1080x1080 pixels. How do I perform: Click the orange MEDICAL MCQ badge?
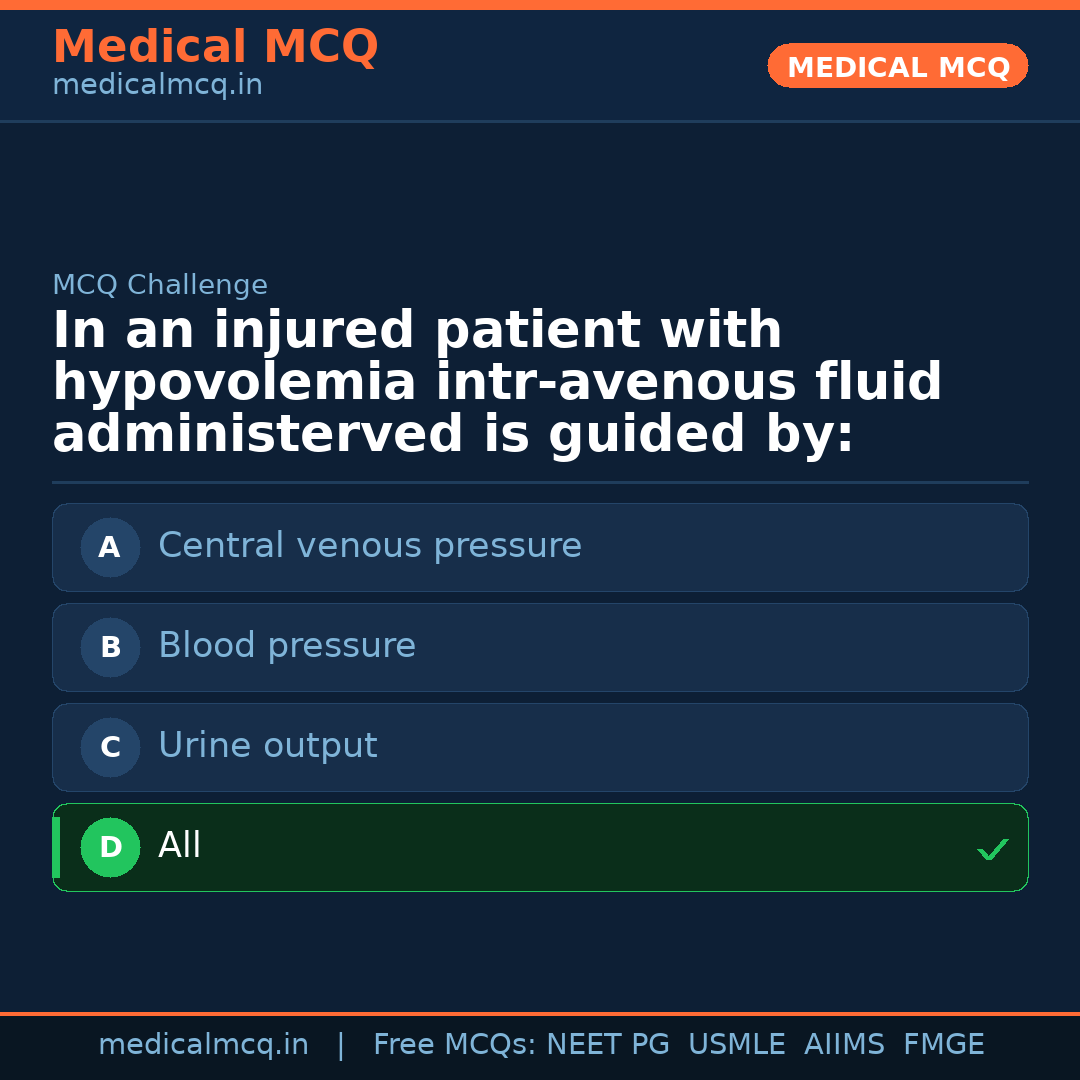[x=897, y=66]
